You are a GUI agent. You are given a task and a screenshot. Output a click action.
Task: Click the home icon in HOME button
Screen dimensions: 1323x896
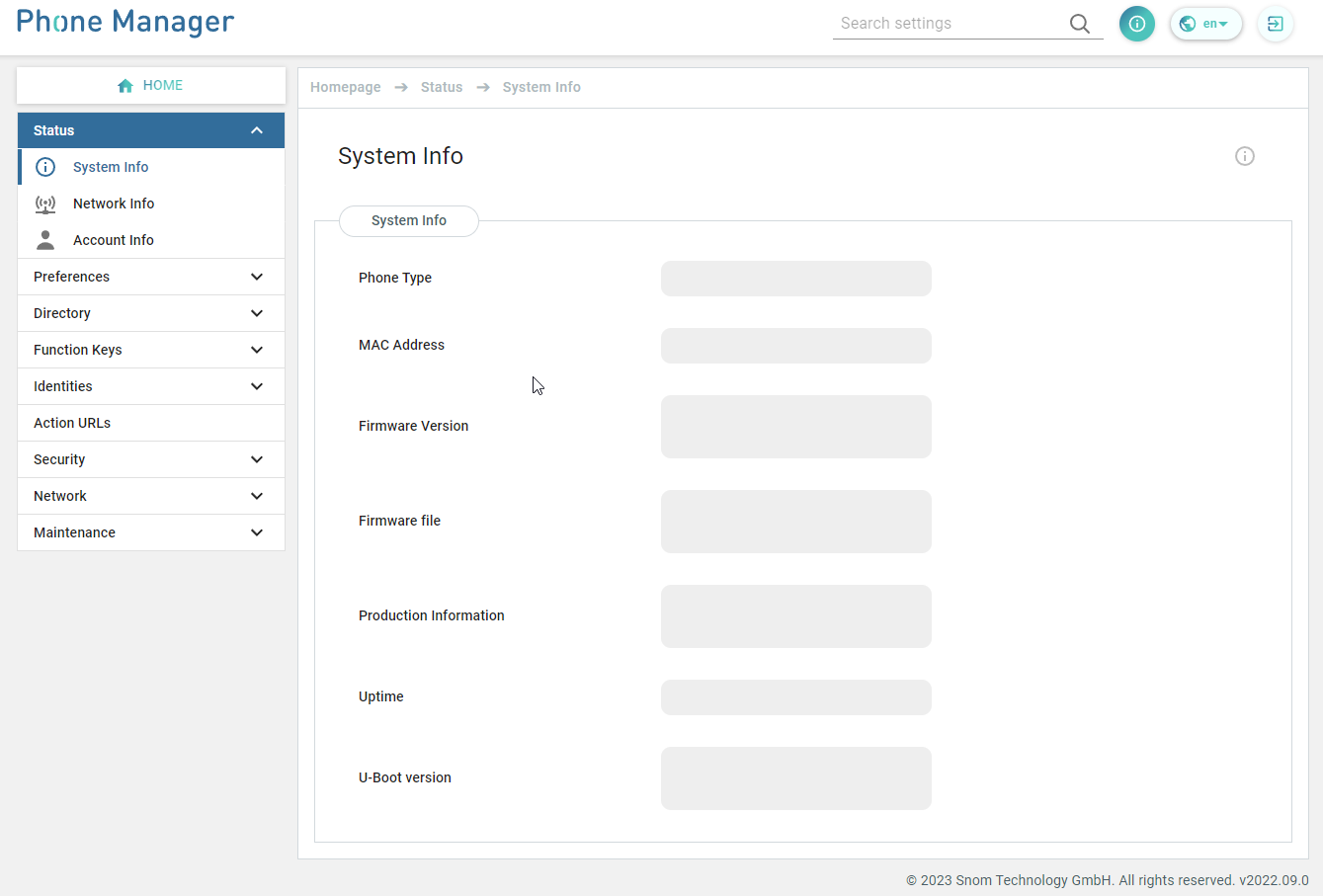(x=125, y=86)
